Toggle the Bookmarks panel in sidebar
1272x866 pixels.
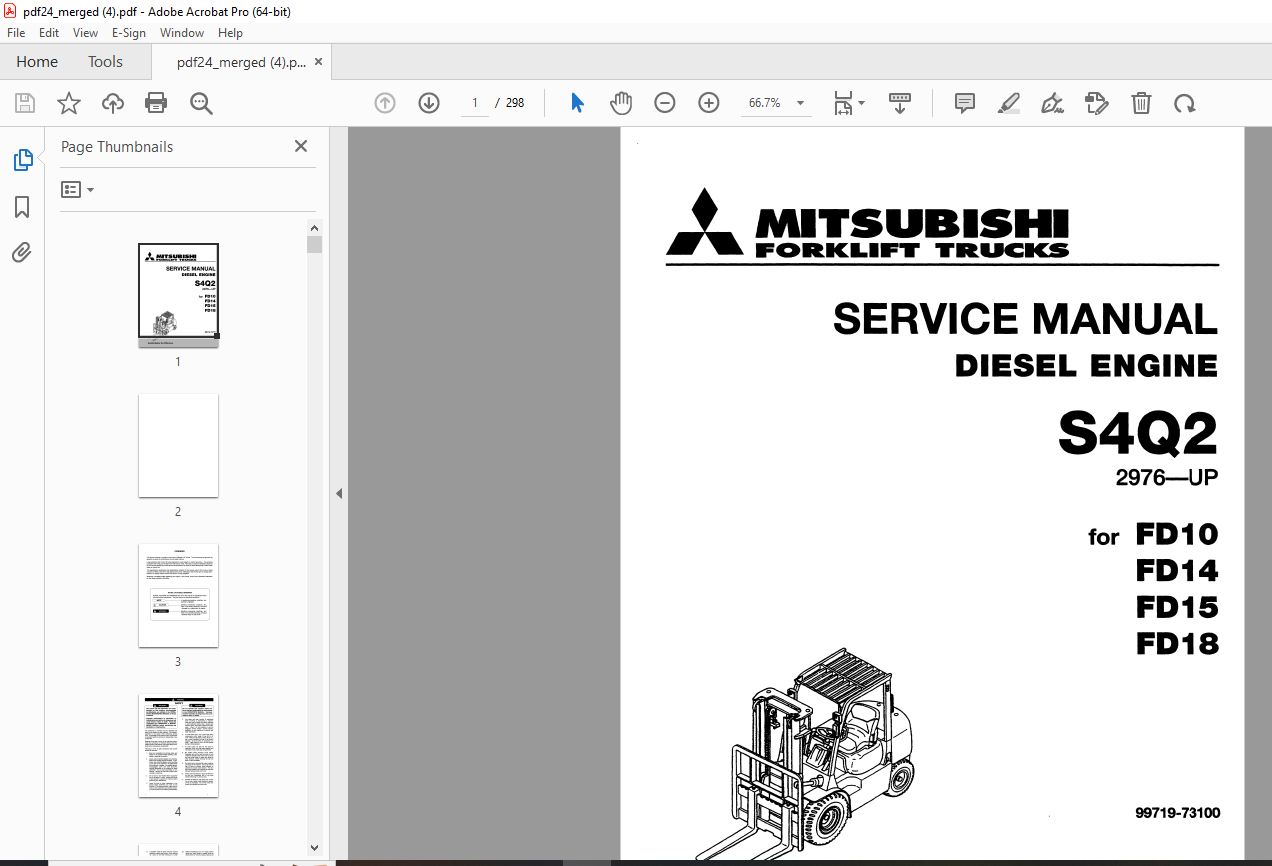[x=22, y=207]
